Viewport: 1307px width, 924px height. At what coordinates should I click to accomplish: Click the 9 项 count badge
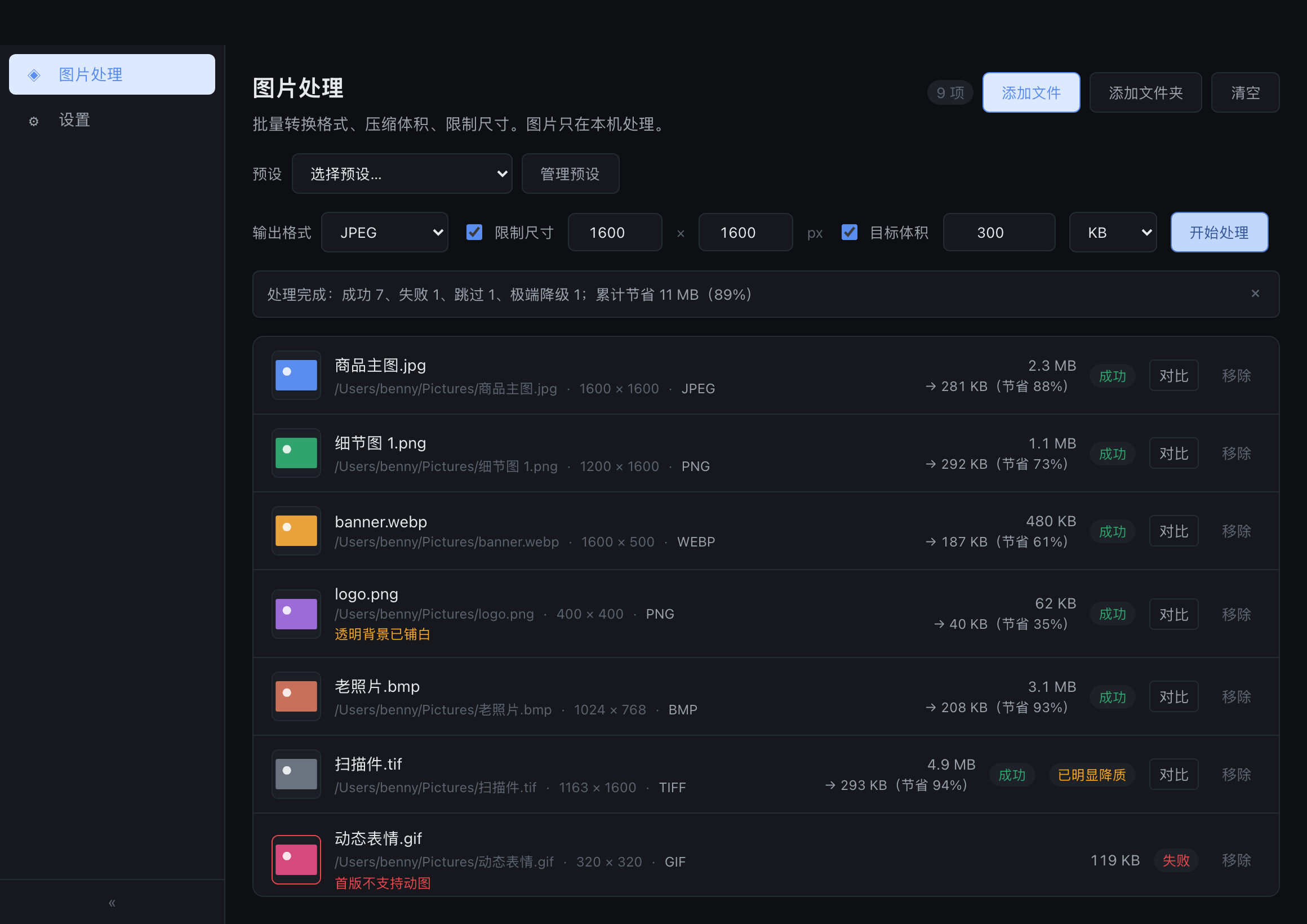[950, 93]
